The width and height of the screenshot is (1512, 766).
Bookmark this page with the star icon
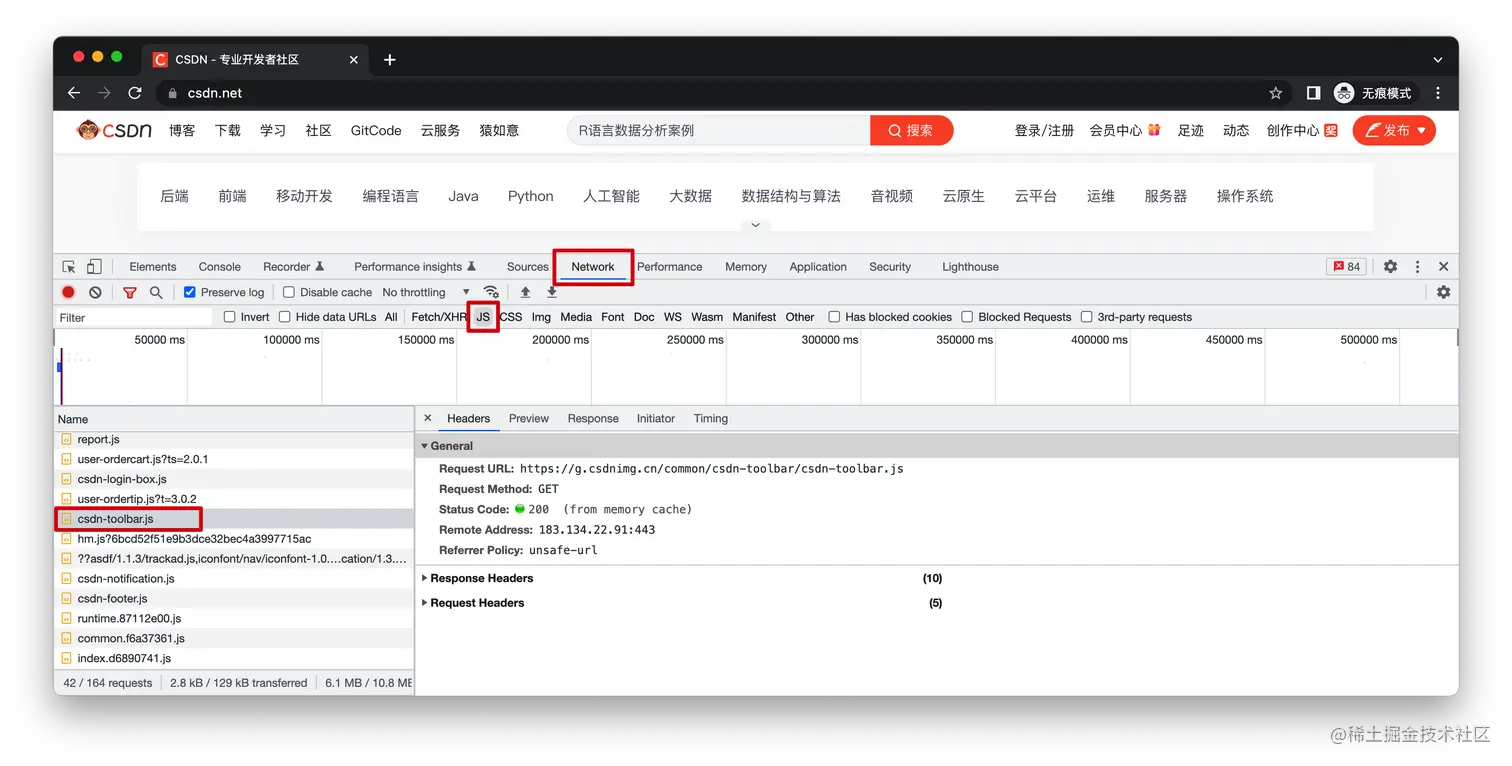pos(1276,93)
